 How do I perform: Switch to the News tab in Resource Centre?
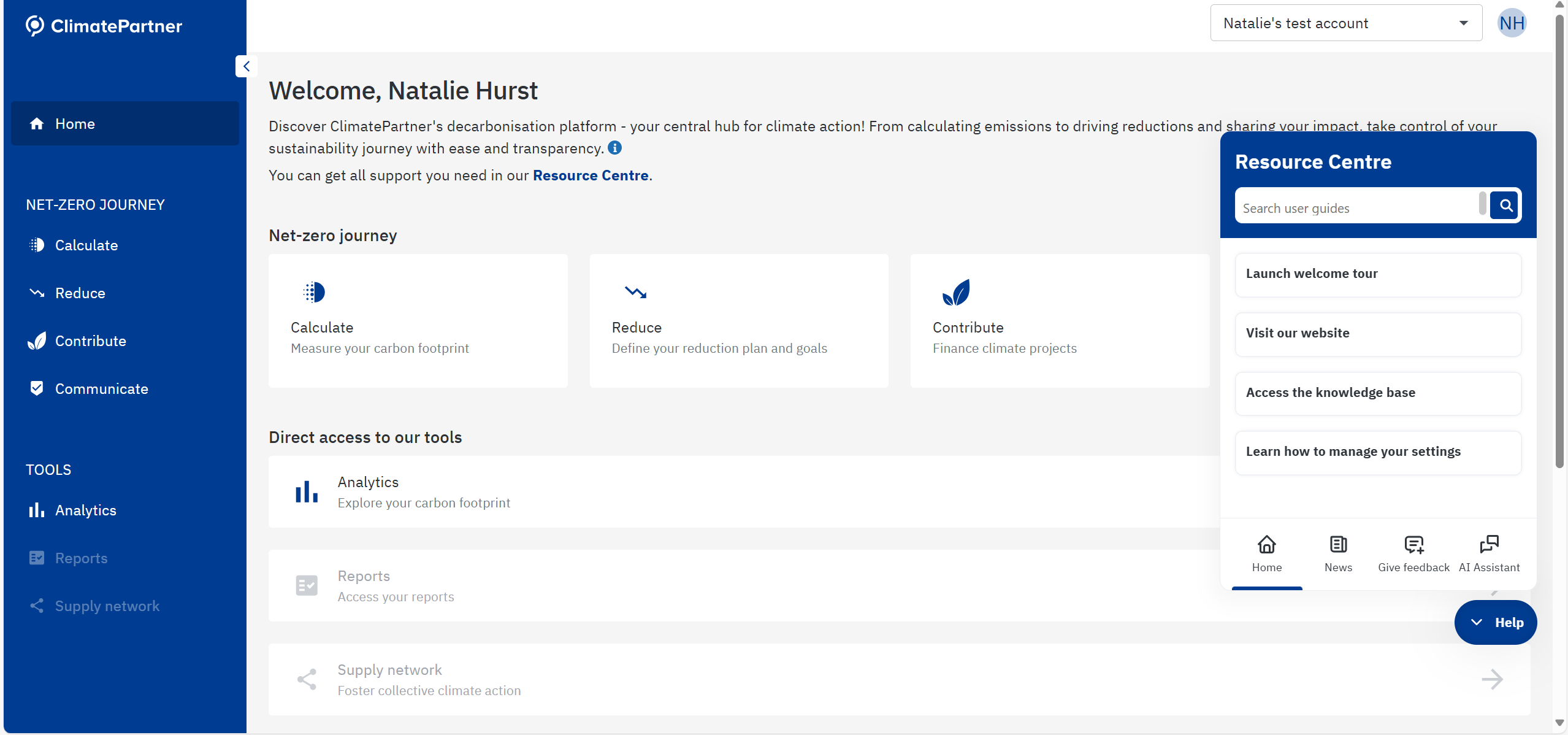[x=1337, y=553]
